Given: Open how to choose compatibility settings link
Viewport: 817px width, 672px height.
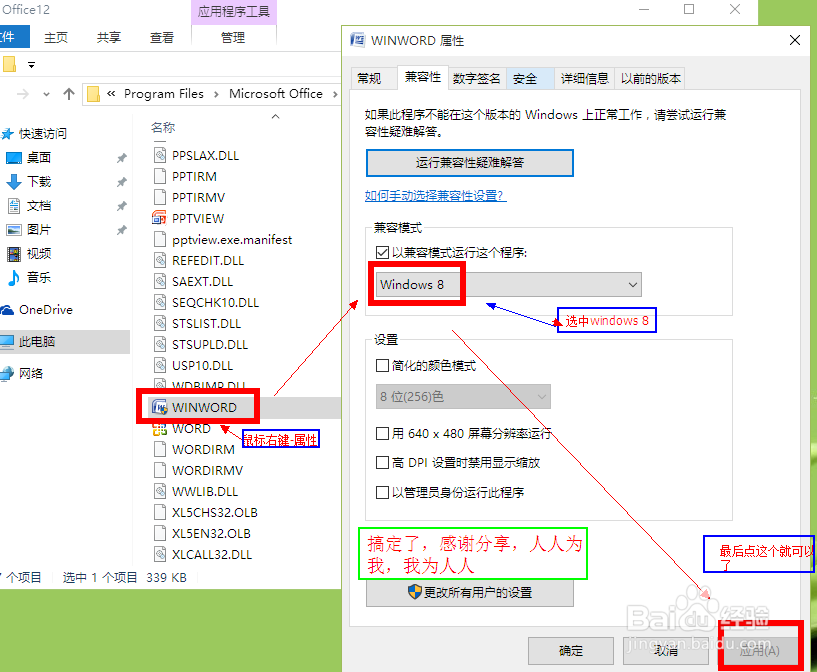Looking at the screenshot, I should tap(435, 195).
